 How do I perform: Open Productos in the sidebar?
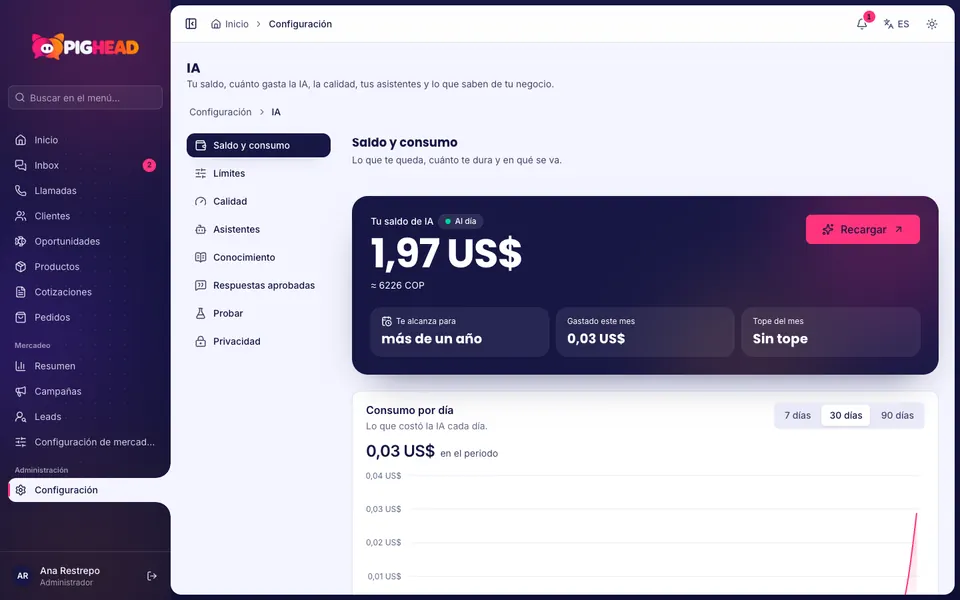[x=85, y=266]
